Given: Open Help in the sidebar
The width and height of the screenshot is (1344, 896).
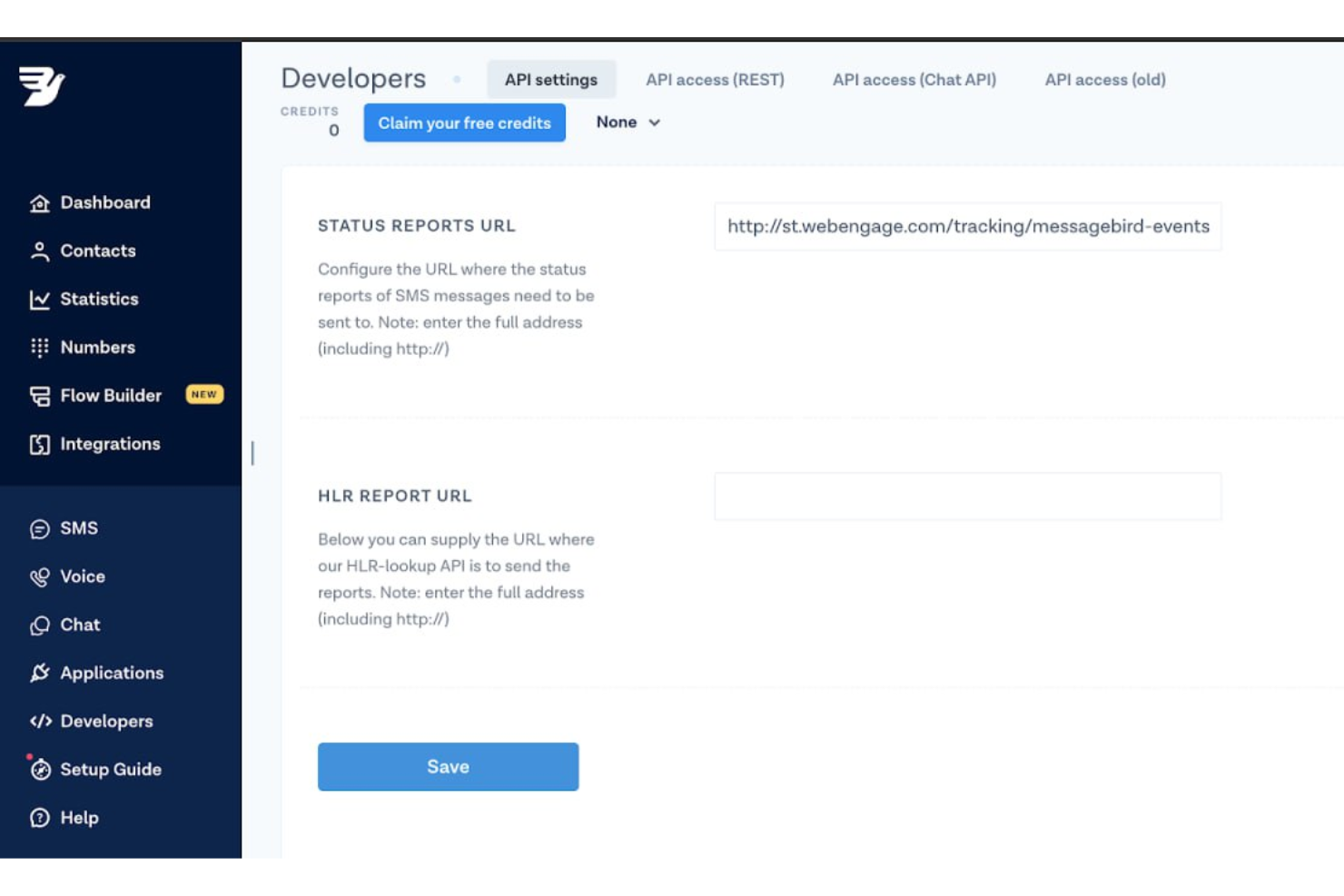Looking at the screenshot, I should (x=79, y=817).
